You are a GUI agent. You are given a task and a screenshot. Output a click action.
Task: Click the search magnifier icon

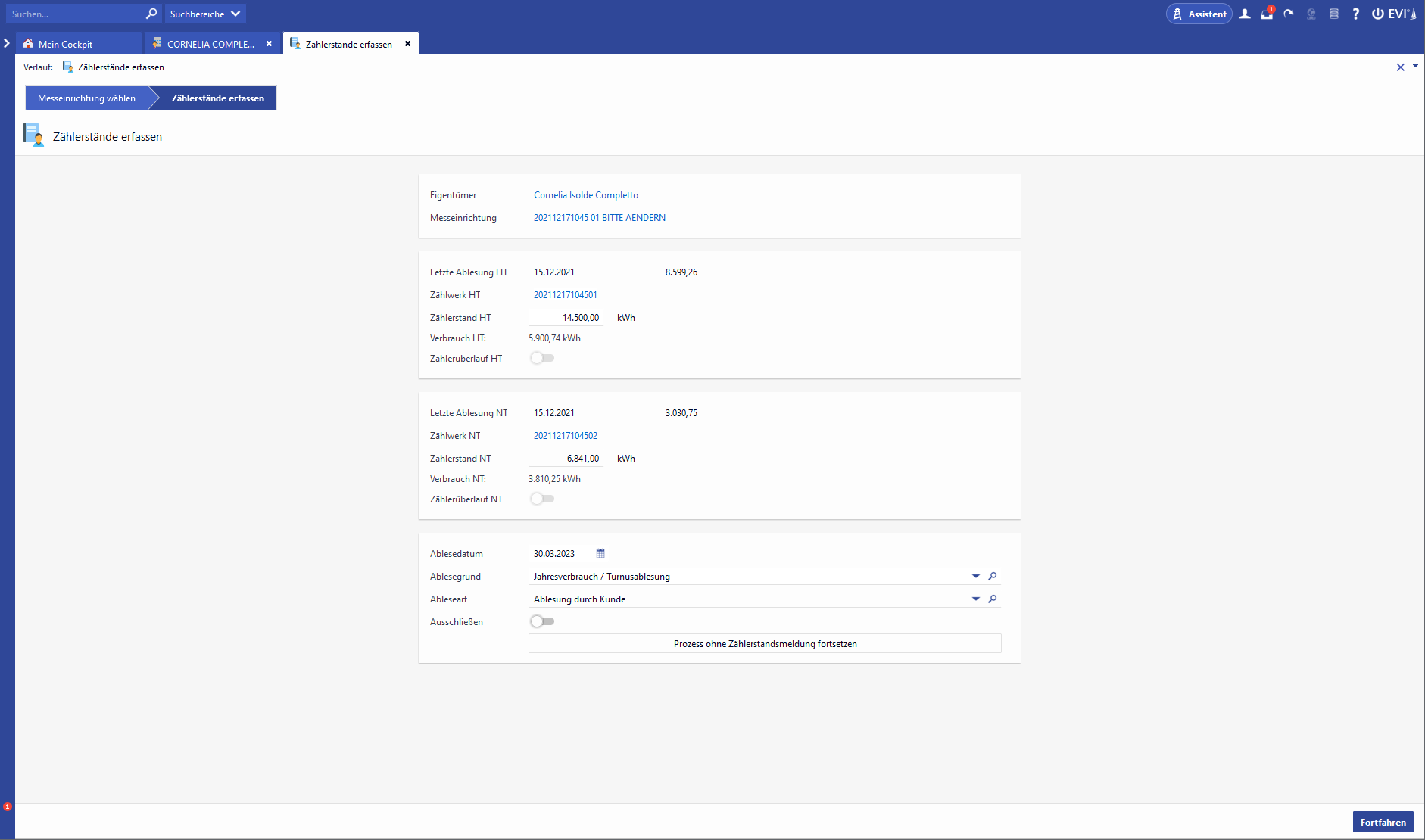(x=151, y=14)
